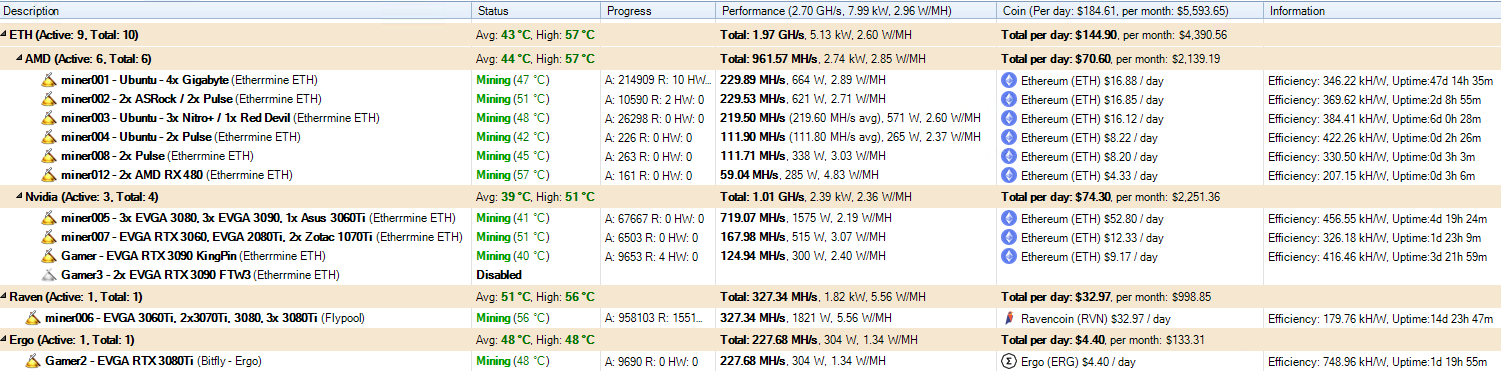
Task: Click the Disabled status of Gamer3
Action: 500,275
